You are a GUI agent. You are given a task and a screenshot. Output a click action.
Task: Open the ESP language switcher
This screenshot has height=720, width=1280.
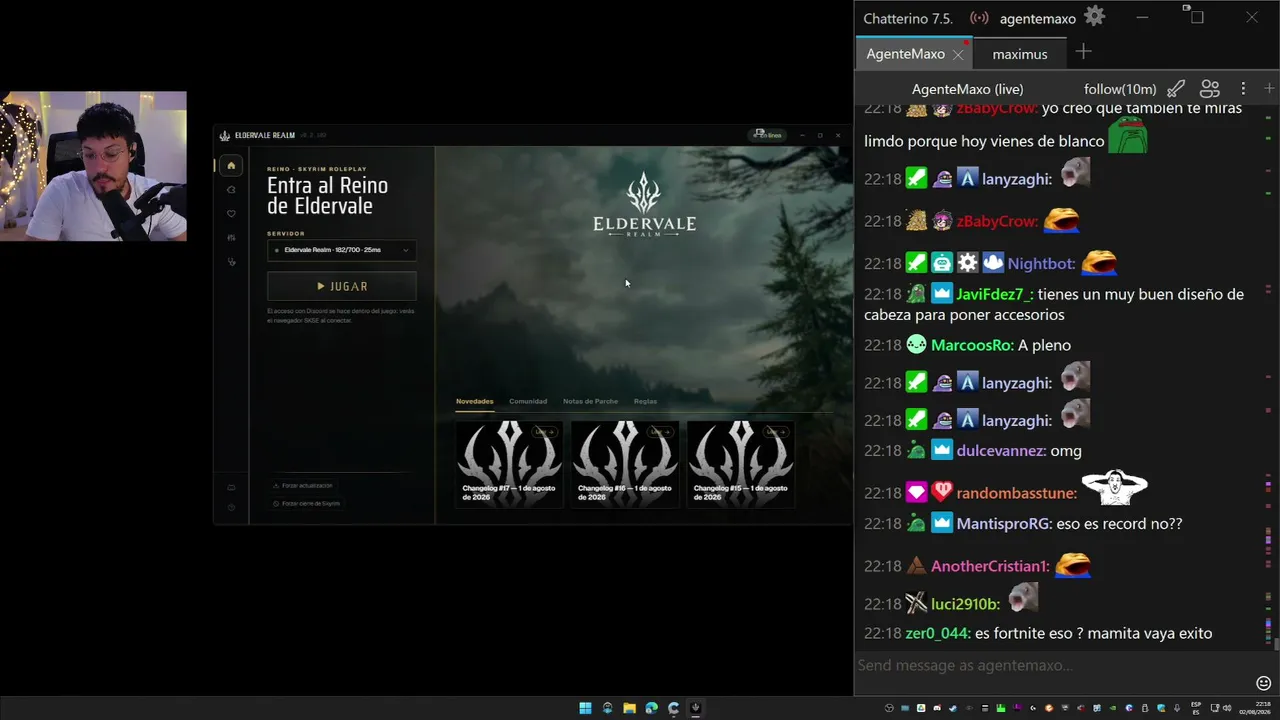[1195, 708]
